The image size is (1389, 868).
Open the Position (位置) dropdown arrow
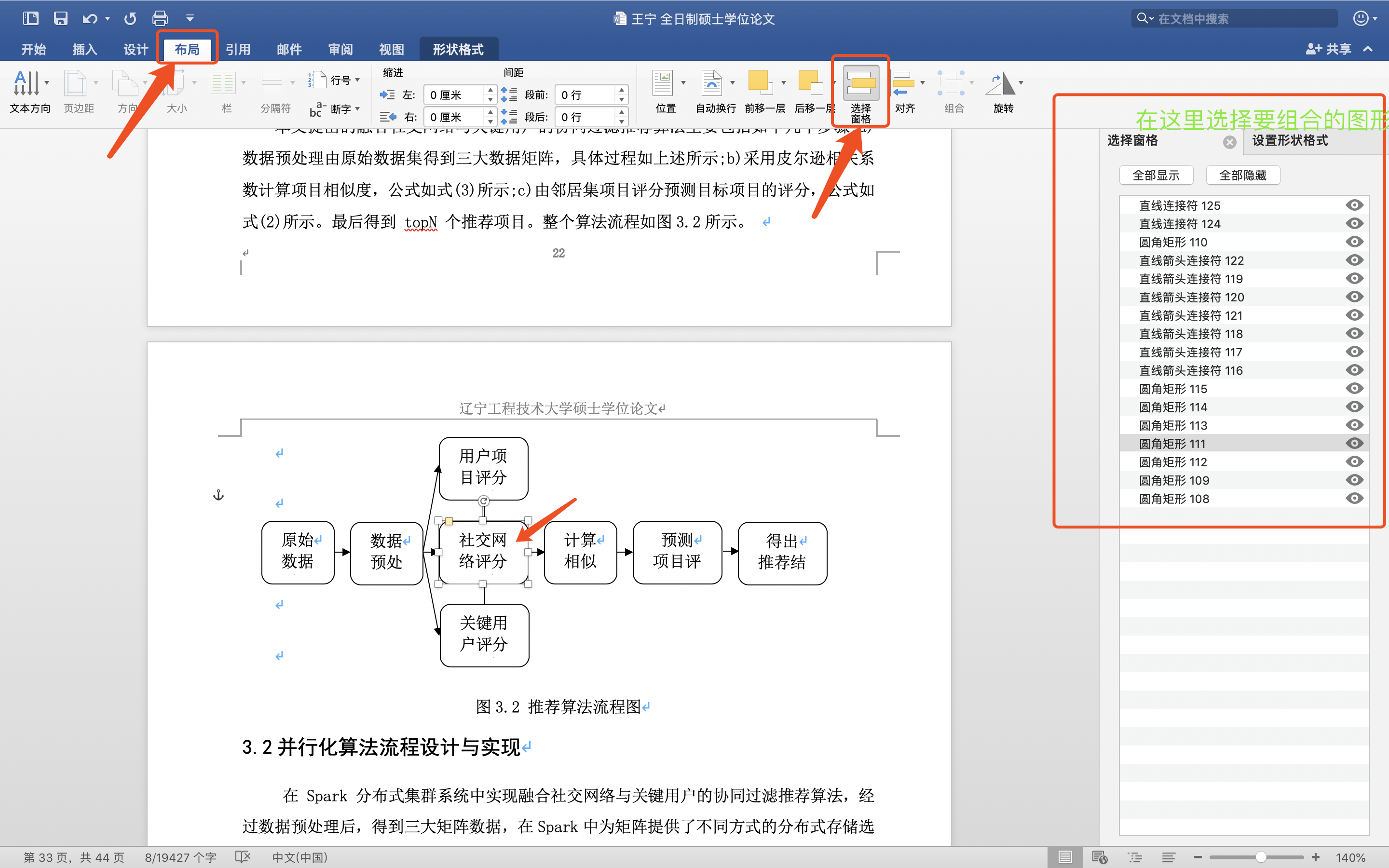[x=683, y=83]
